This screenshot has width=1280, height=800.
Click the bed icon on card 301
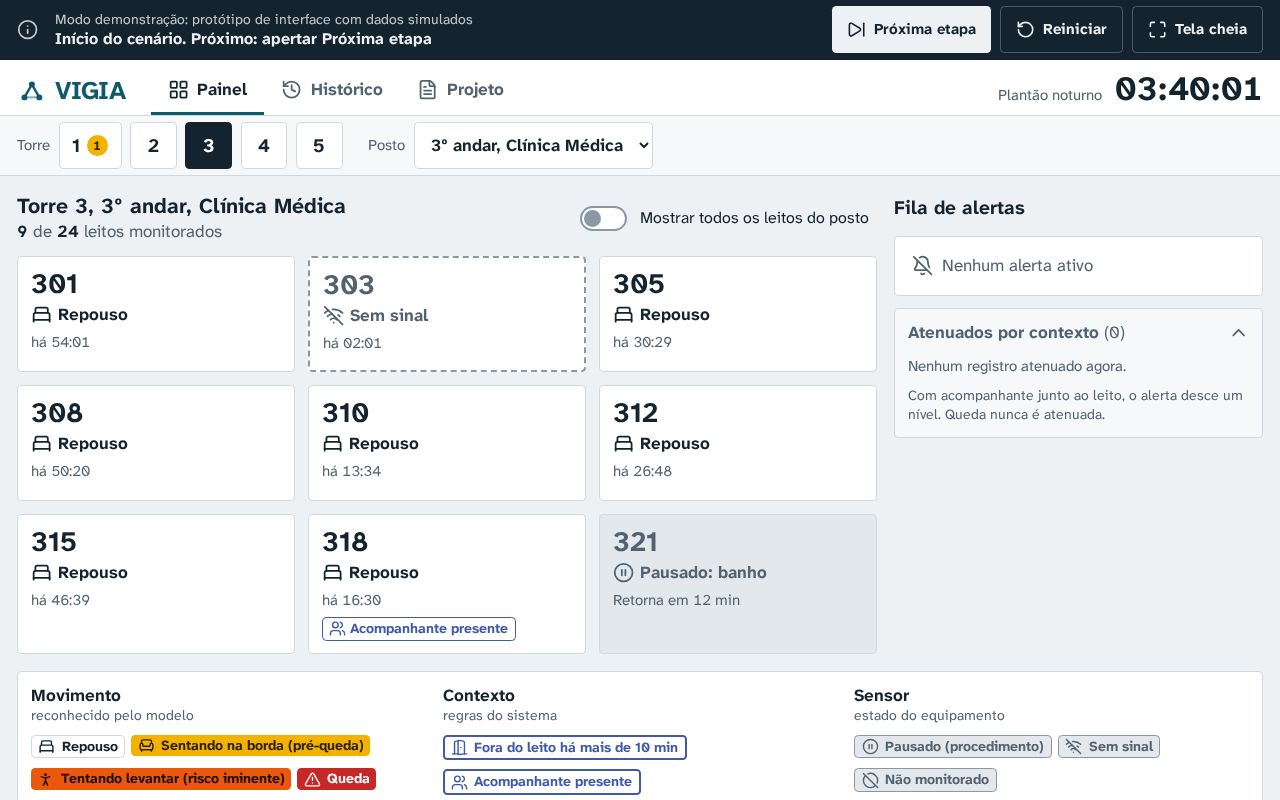(41, 315)
